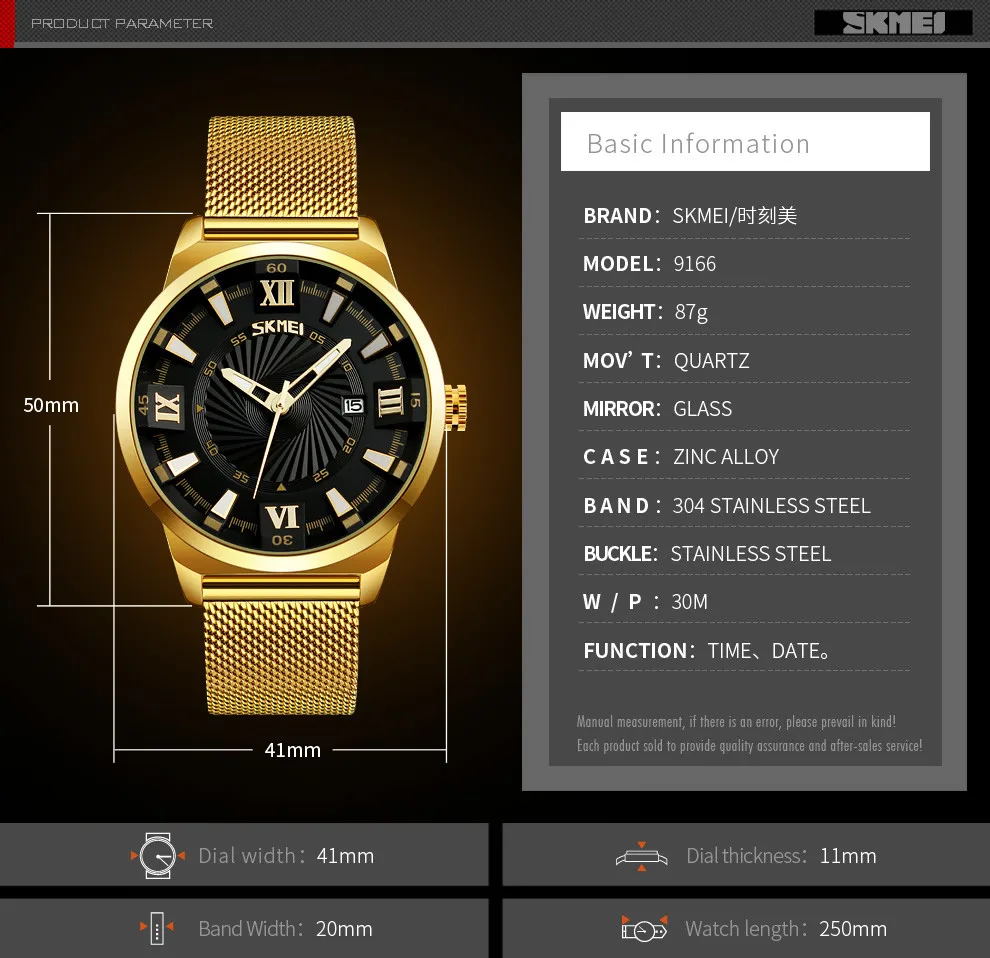Click the gold mesh upper band
990x958 pixels.
(281, 167)
